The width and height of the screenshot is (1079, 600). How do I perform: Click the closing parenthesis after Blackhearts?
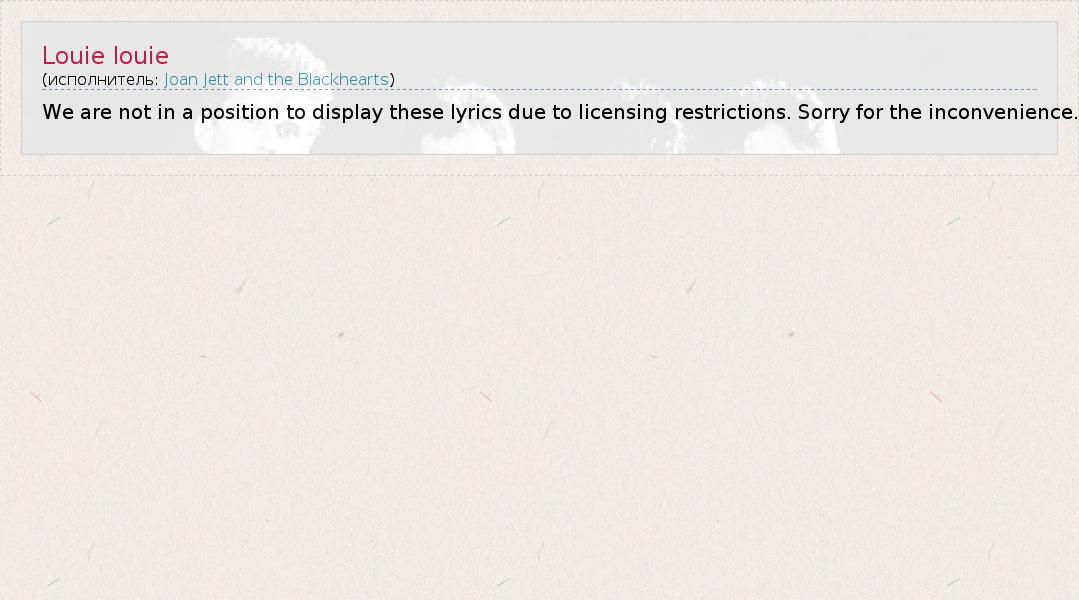point(392,80)
